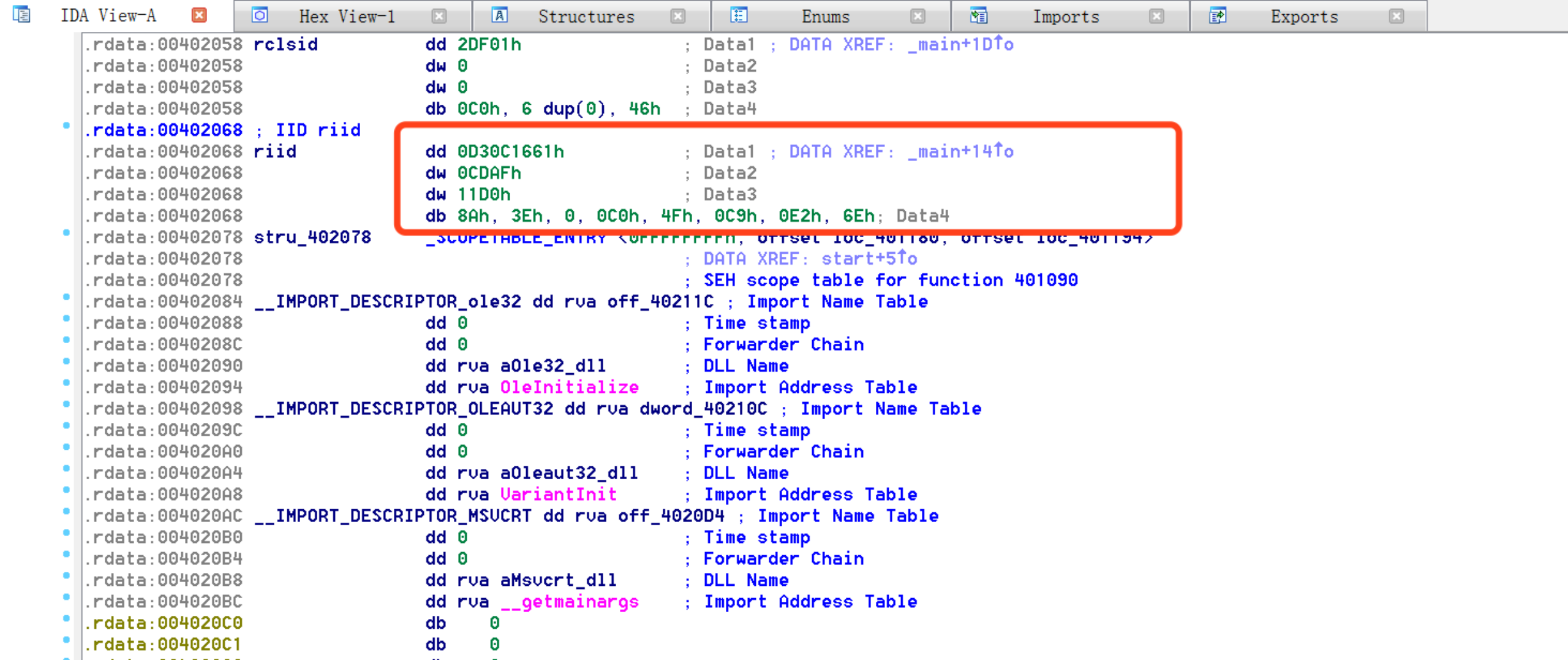Click the stru_402078 structure entry
The width and height of the screenshot is (1568, 660).
click(x=312, y=237)
